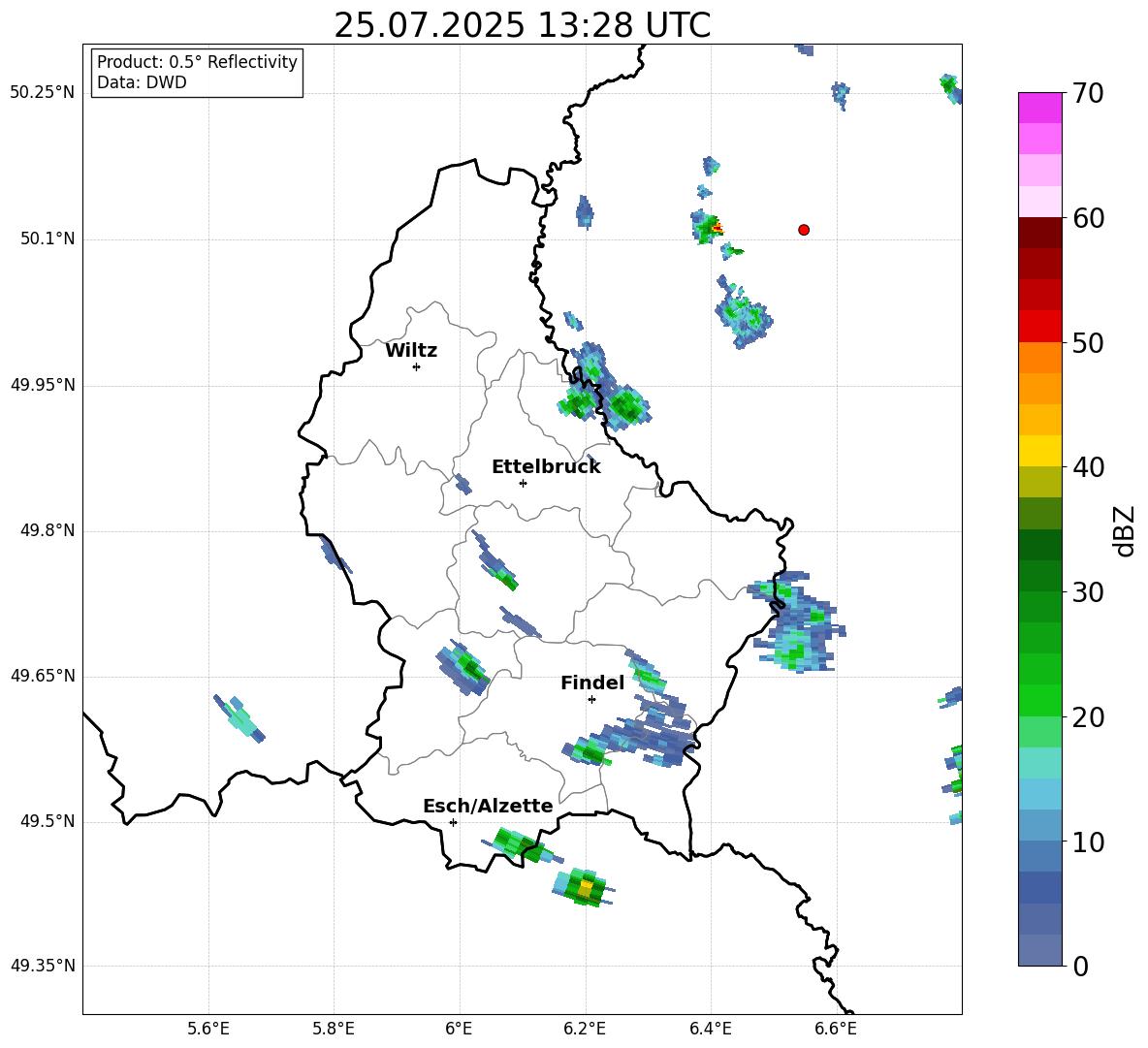Viewport: 1148px width, 1048px height.
Task: Click the Ettelbruck city label
Action: tap(546, 466)
